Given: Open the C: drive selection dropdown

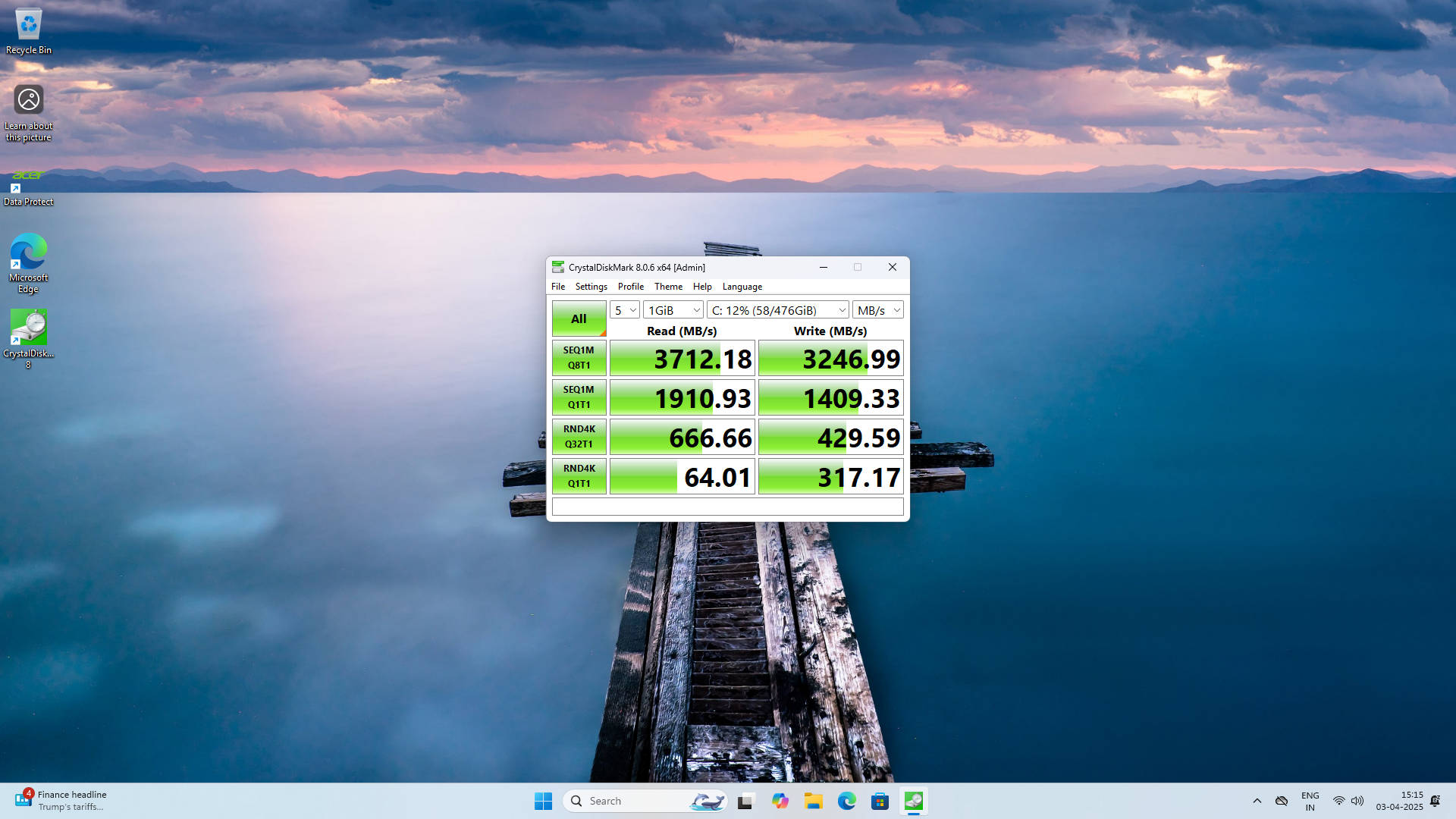Looking at the screenshot, I should click(778, 310).
